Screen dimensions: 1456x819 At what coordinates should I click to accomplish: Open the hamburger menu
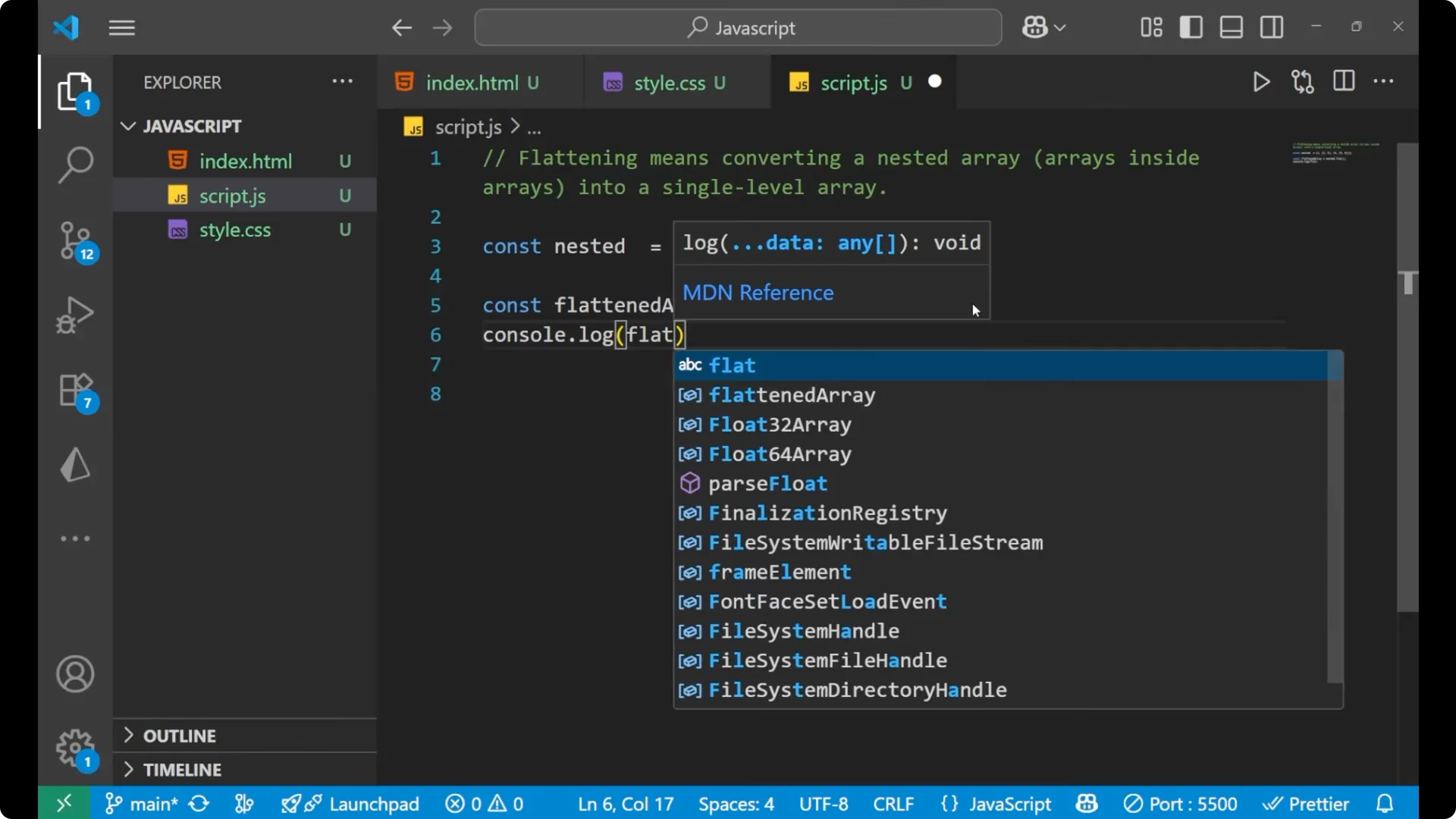click(x=121, y=27)
